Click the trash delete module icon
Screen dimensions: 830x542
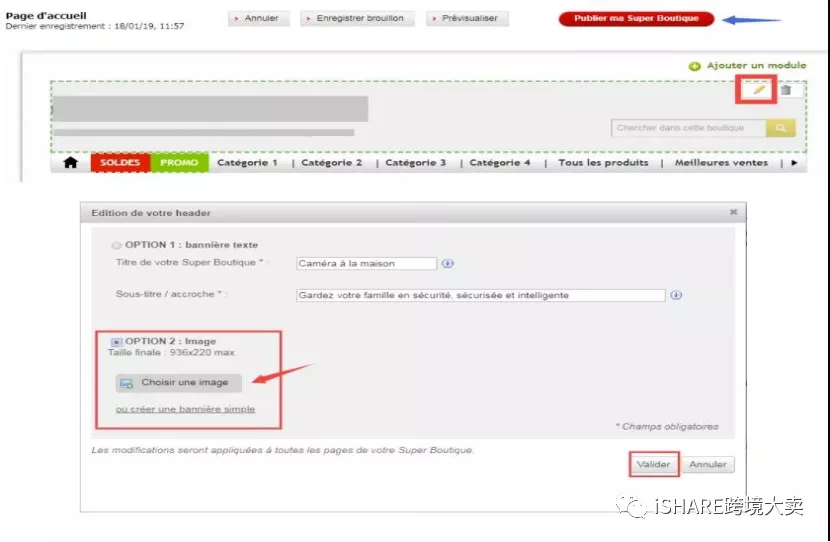(x=786, y=90)
